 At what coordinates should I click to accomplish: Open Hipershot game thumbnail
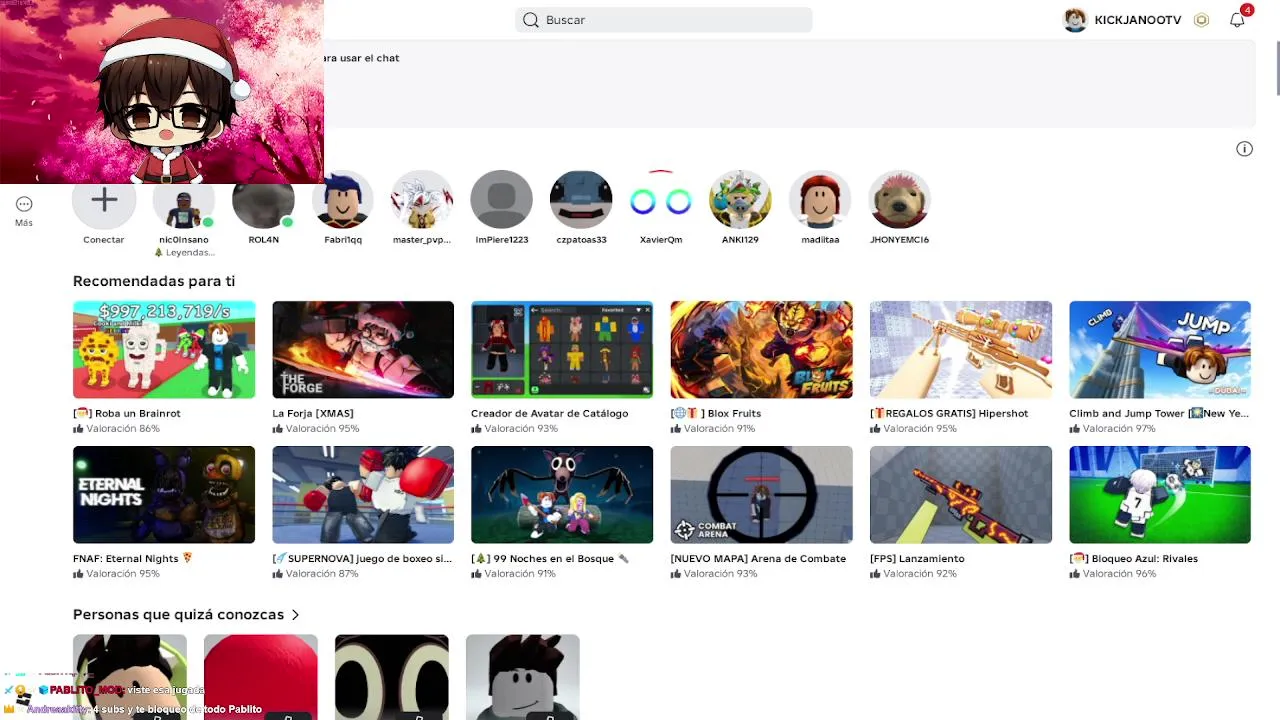pos(961,350)
